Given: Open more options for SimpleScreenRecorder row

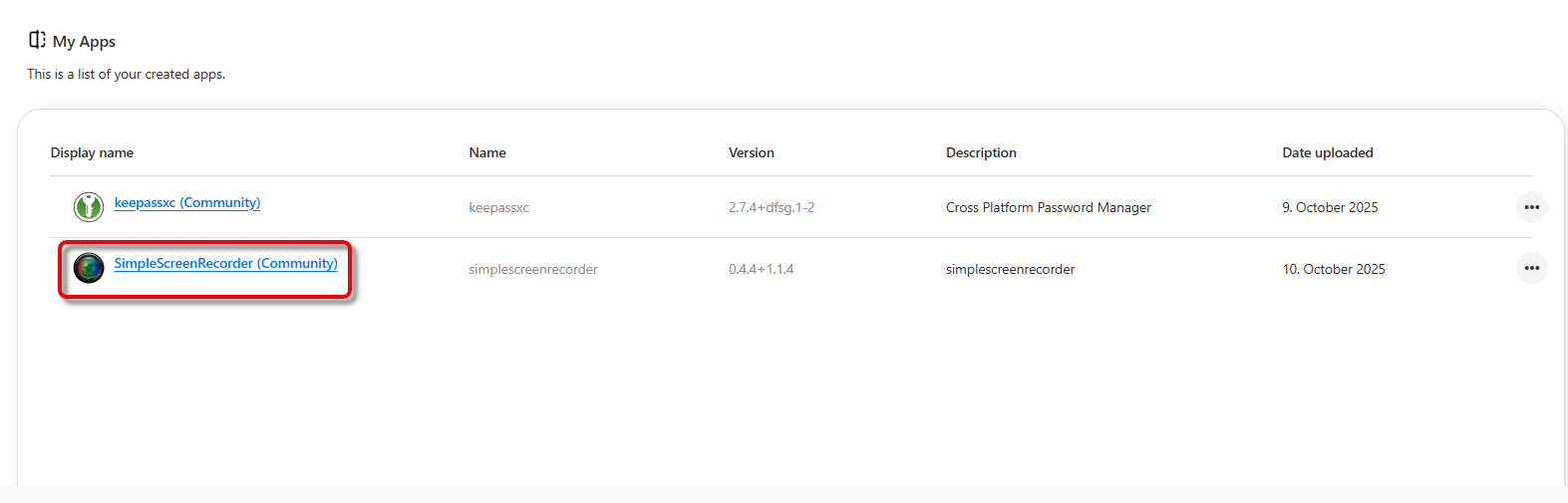Looking at the screenshot, I should tap(1531, 268).
